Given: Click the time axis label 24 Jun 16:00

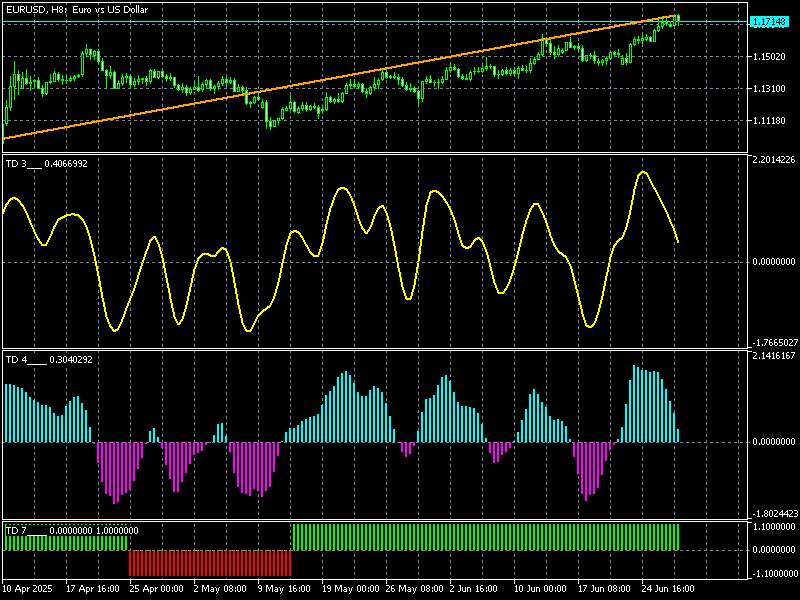Looking at the screenshot, I should click(x=668, y=589).
